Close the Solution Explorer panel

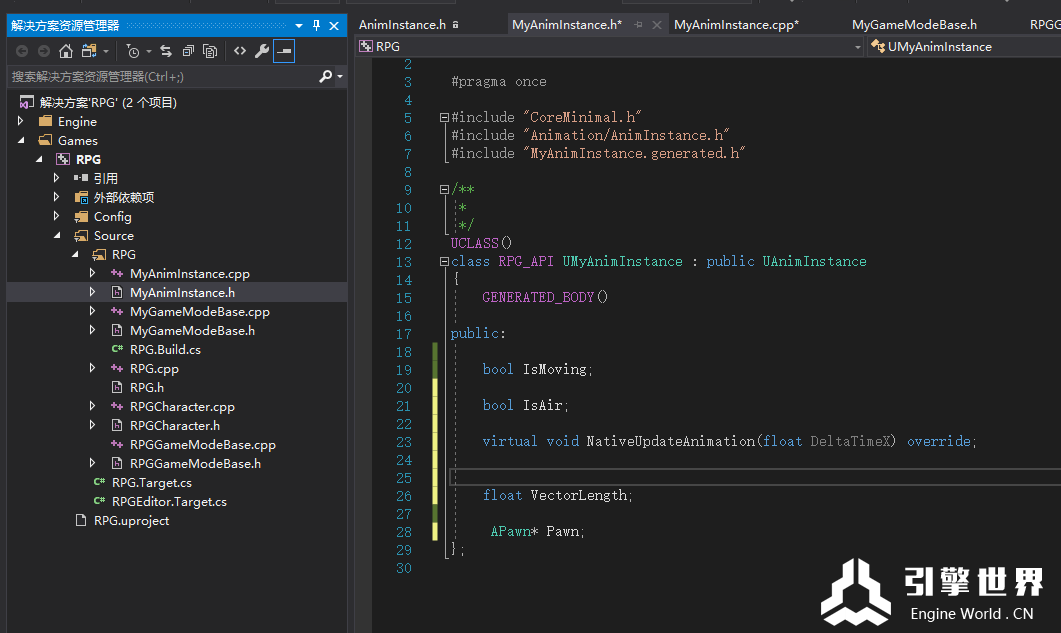coord(334,26)
